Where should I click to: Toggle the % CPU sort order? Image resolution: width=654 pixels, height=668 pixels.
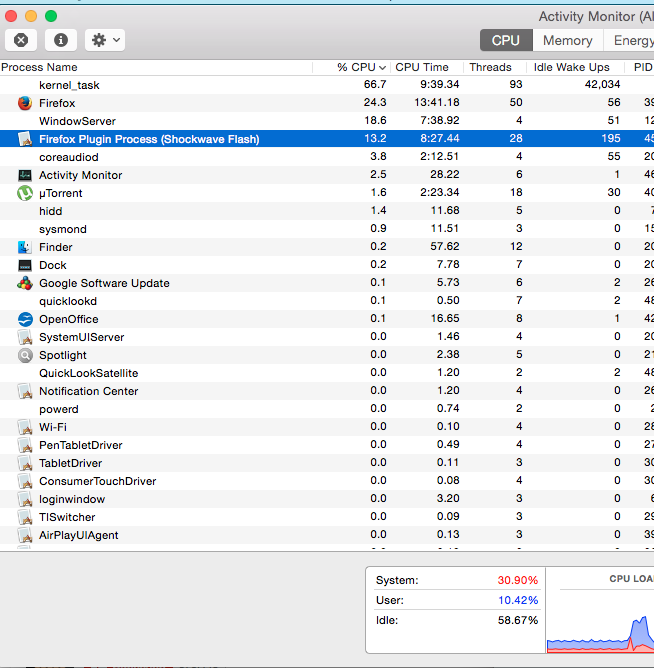click(x=351, y=67)
